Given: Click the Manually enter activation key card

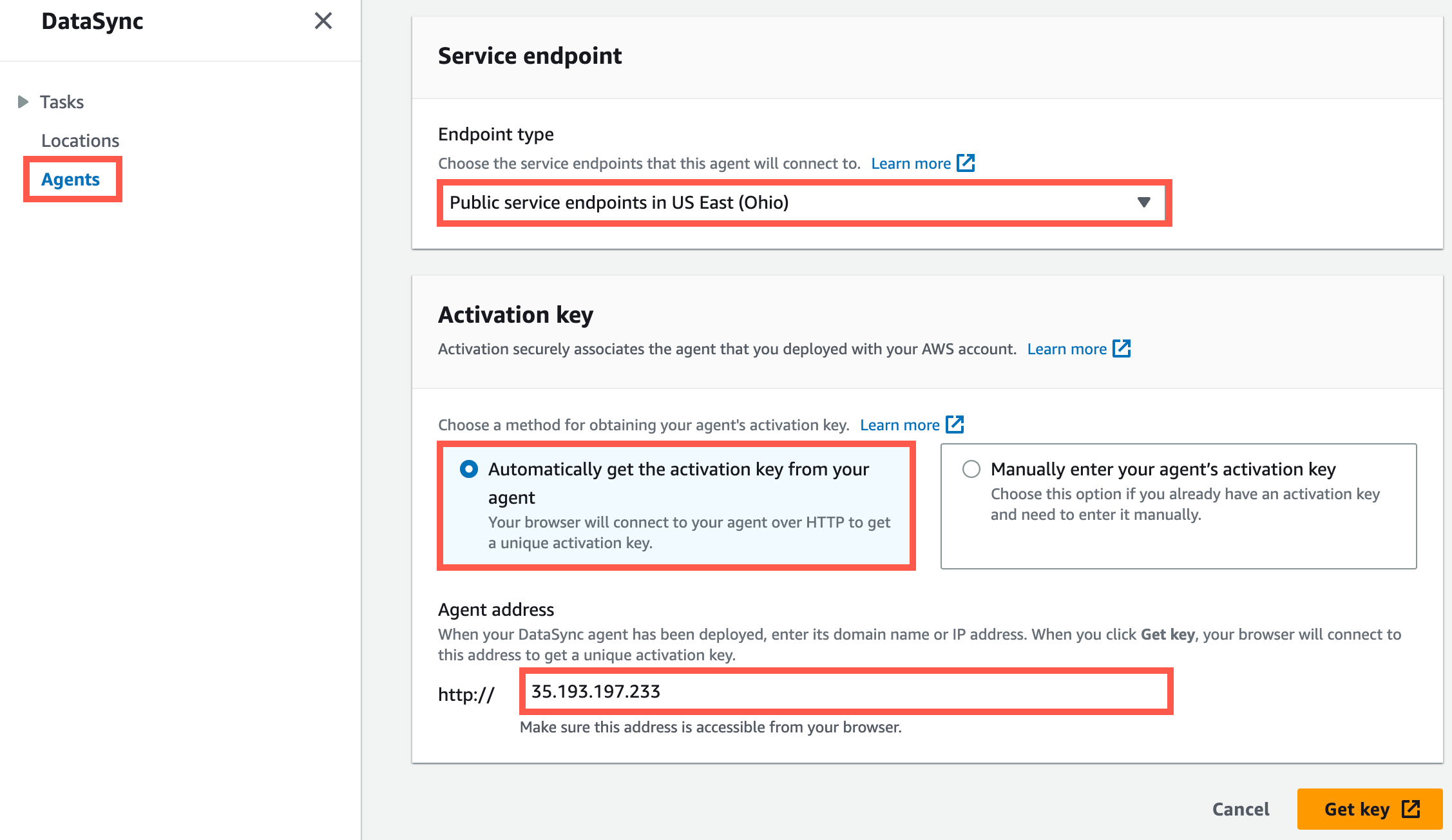Looking at the screenshot, I should [1179, 506].
